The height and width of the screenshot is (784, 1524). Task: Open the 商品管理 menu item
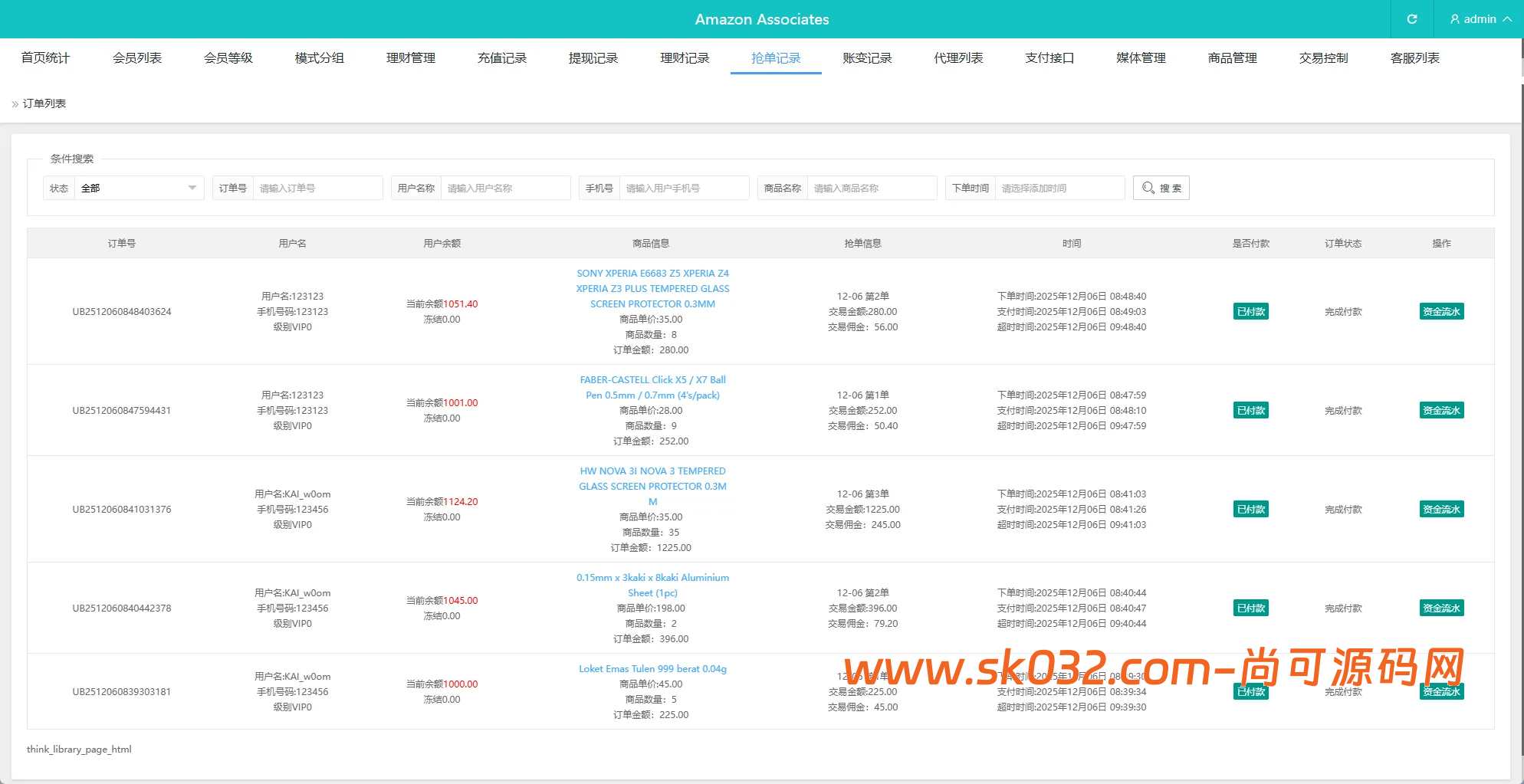click(x=1231, y=57)
